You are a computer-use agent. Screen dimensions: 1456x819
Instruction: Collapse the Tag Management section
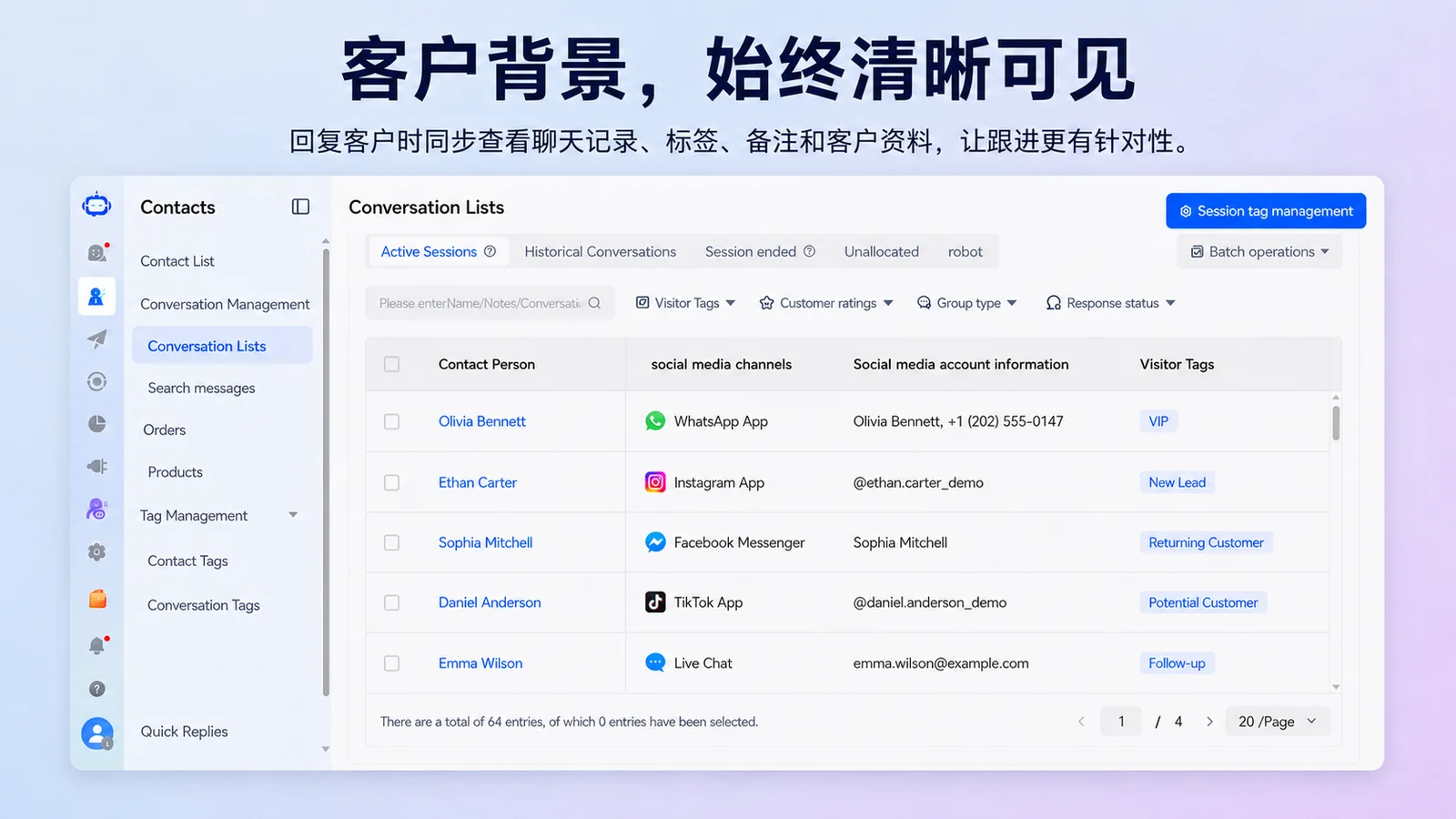coord(293,515)
